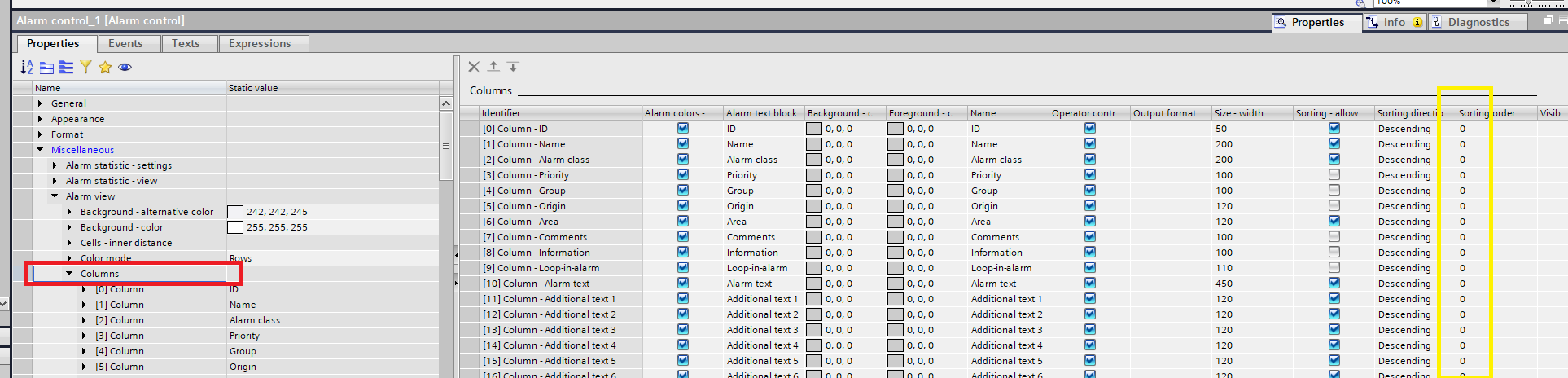Expand Background - alternative color
The width and height of the screenshot is (1568, 378).
[x=69, y=212]
